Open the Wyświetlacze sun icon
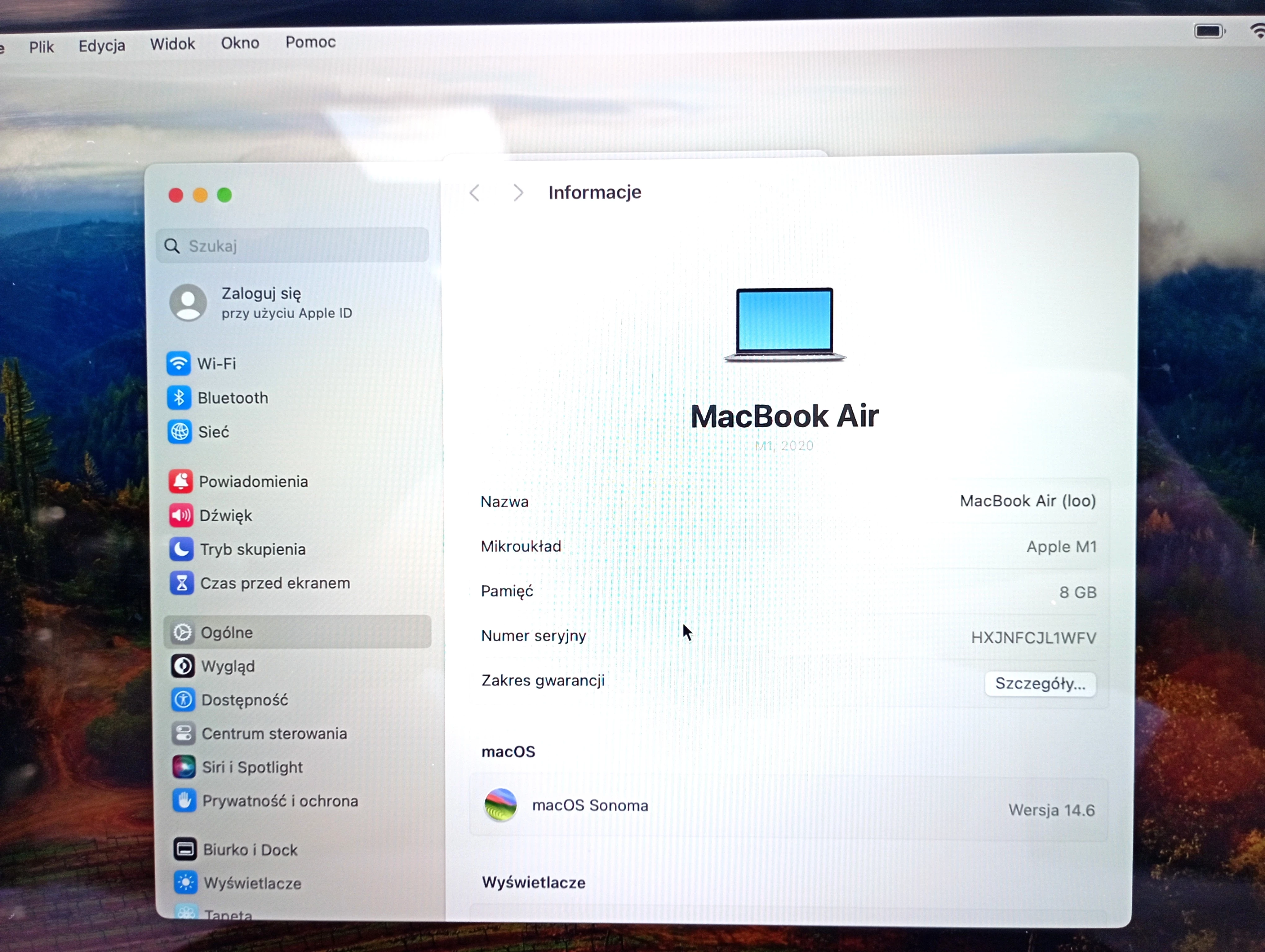The width and height of the screenshot is (1265, 952). [186, 883]
